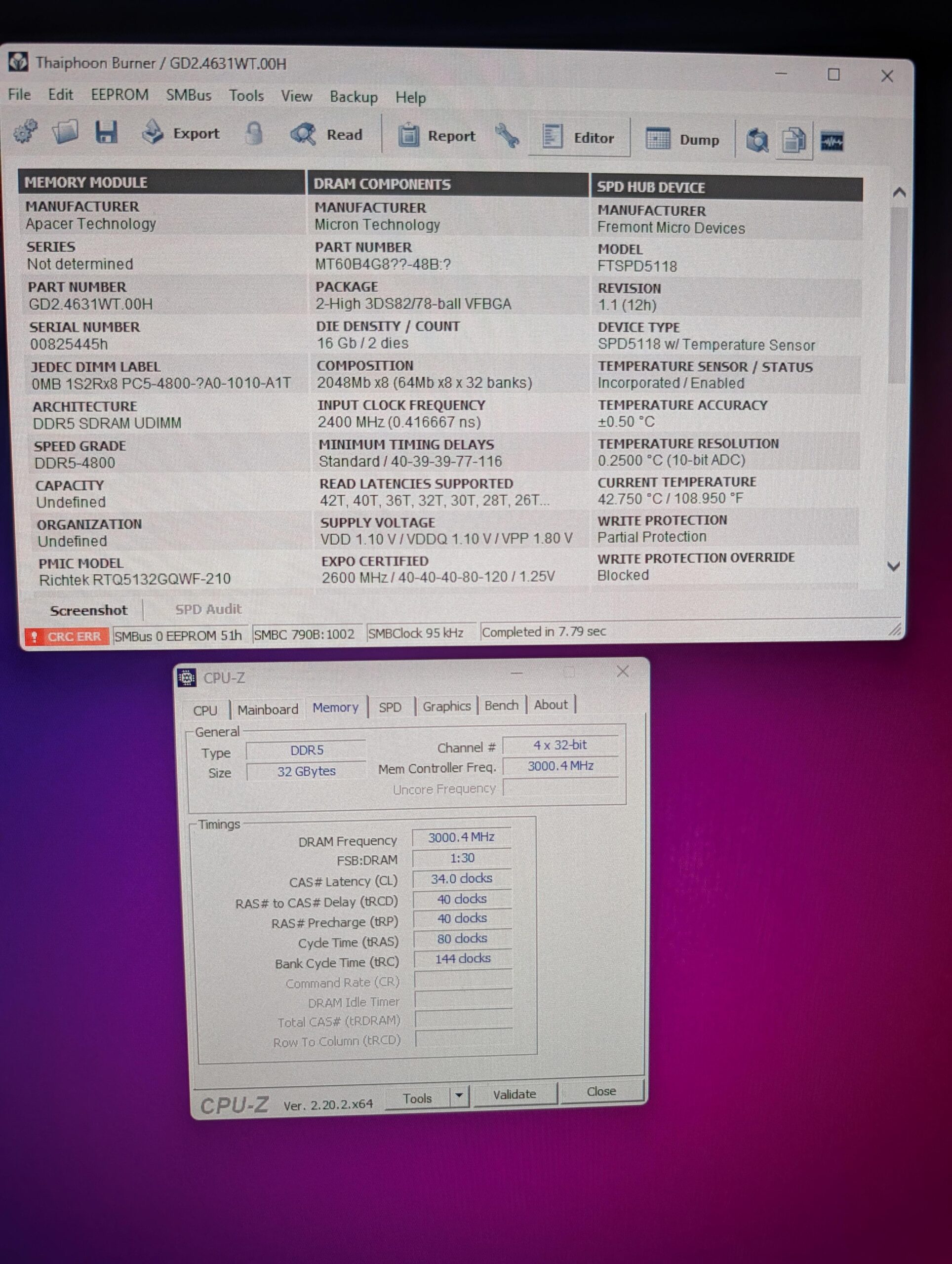Click the memory Type field showing DDR5

pos(306,750)
